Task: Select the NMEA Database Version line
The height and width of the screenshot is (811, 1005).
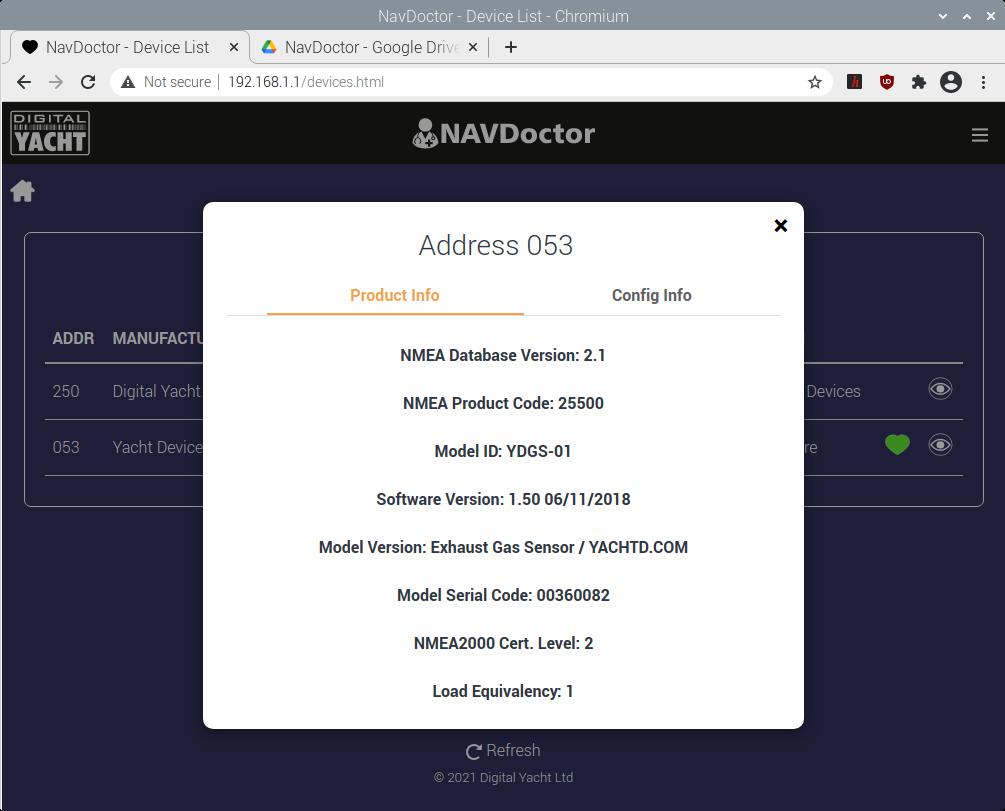Action: point(503,355)
